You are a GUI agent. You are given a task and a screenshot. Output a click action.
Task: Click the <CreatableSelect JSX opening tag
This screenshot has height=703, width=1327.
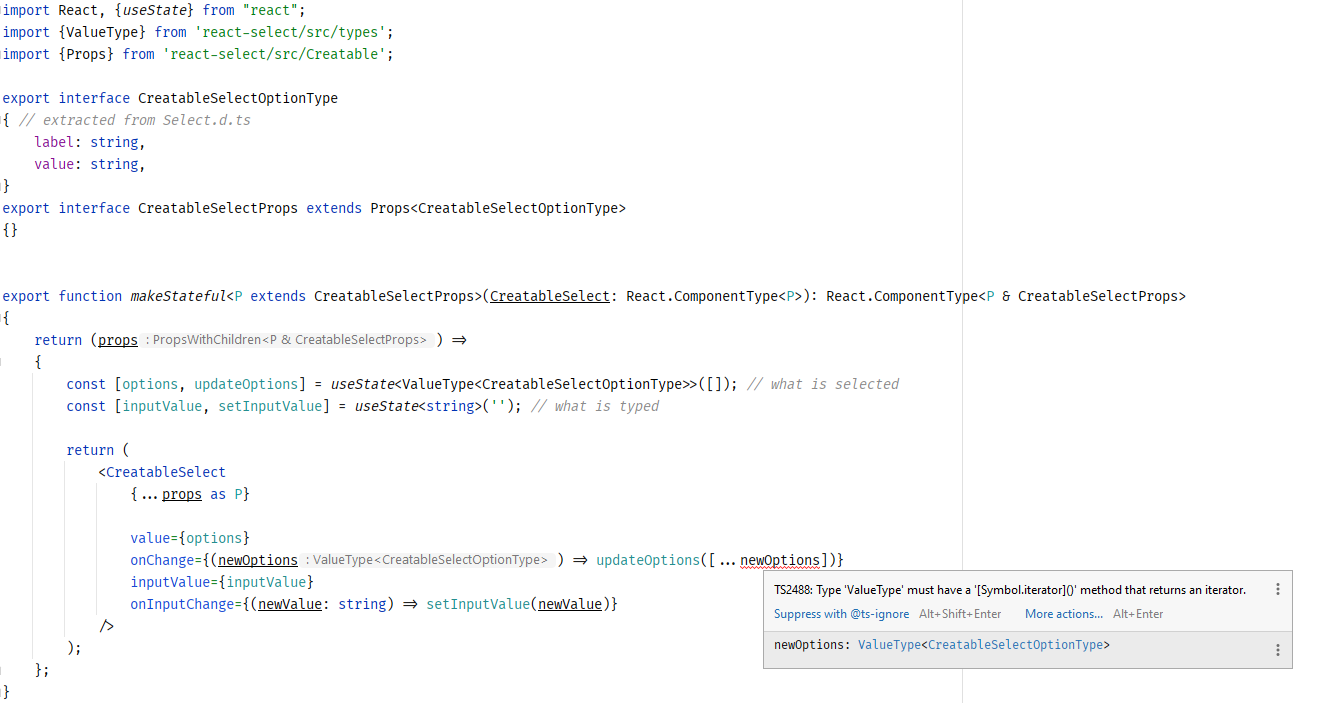tap(163, 471)
